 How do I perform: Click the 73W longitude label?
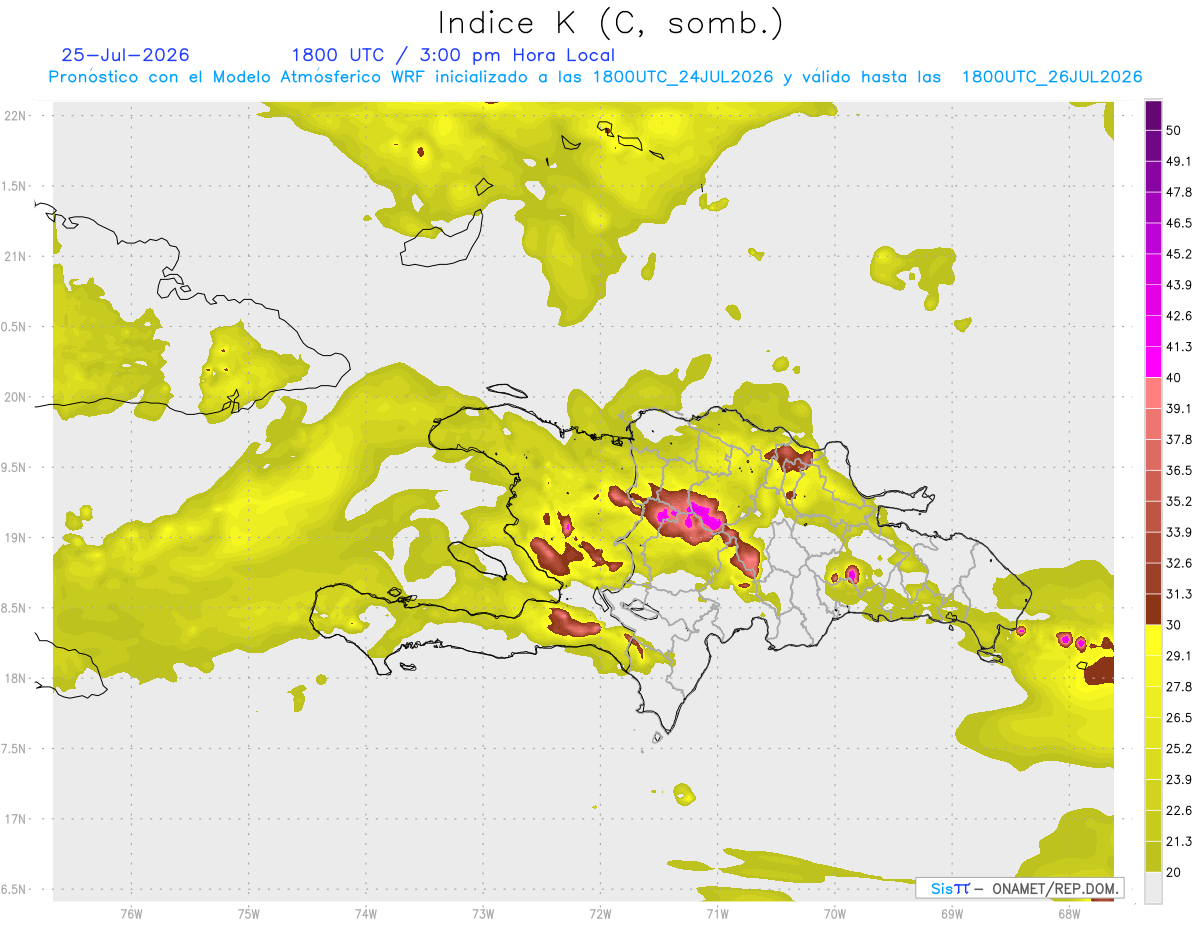click(x=483, y=913)
